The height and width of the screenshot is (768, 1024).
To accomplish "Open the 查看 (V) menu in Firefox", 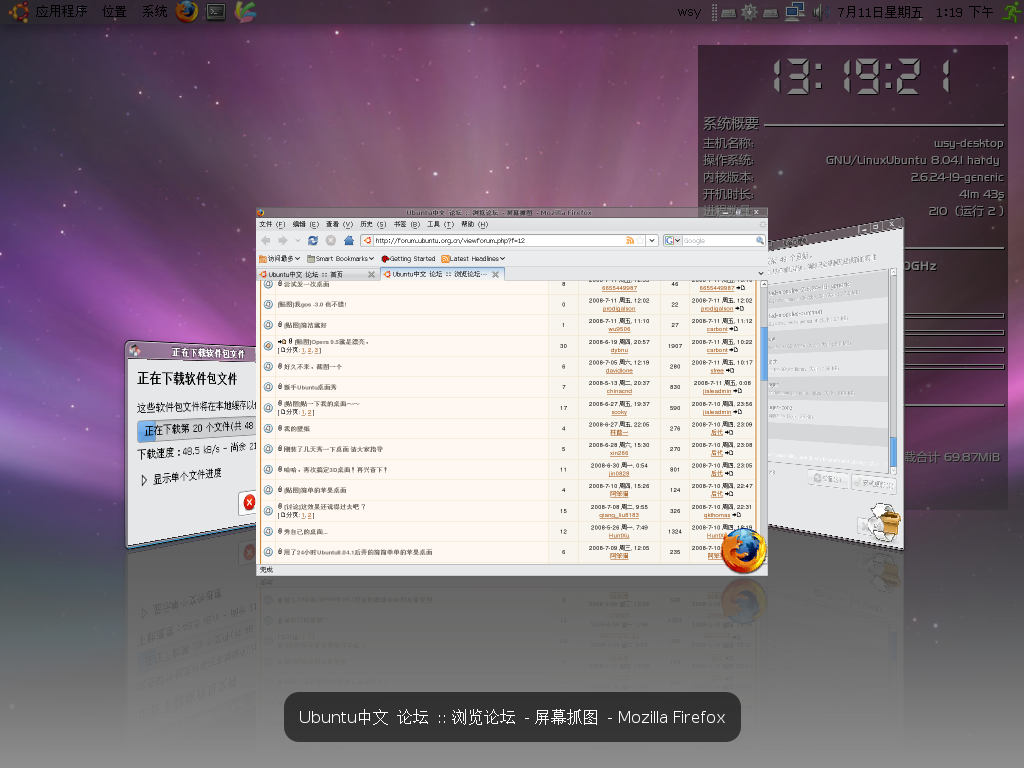I will point(339,224).
